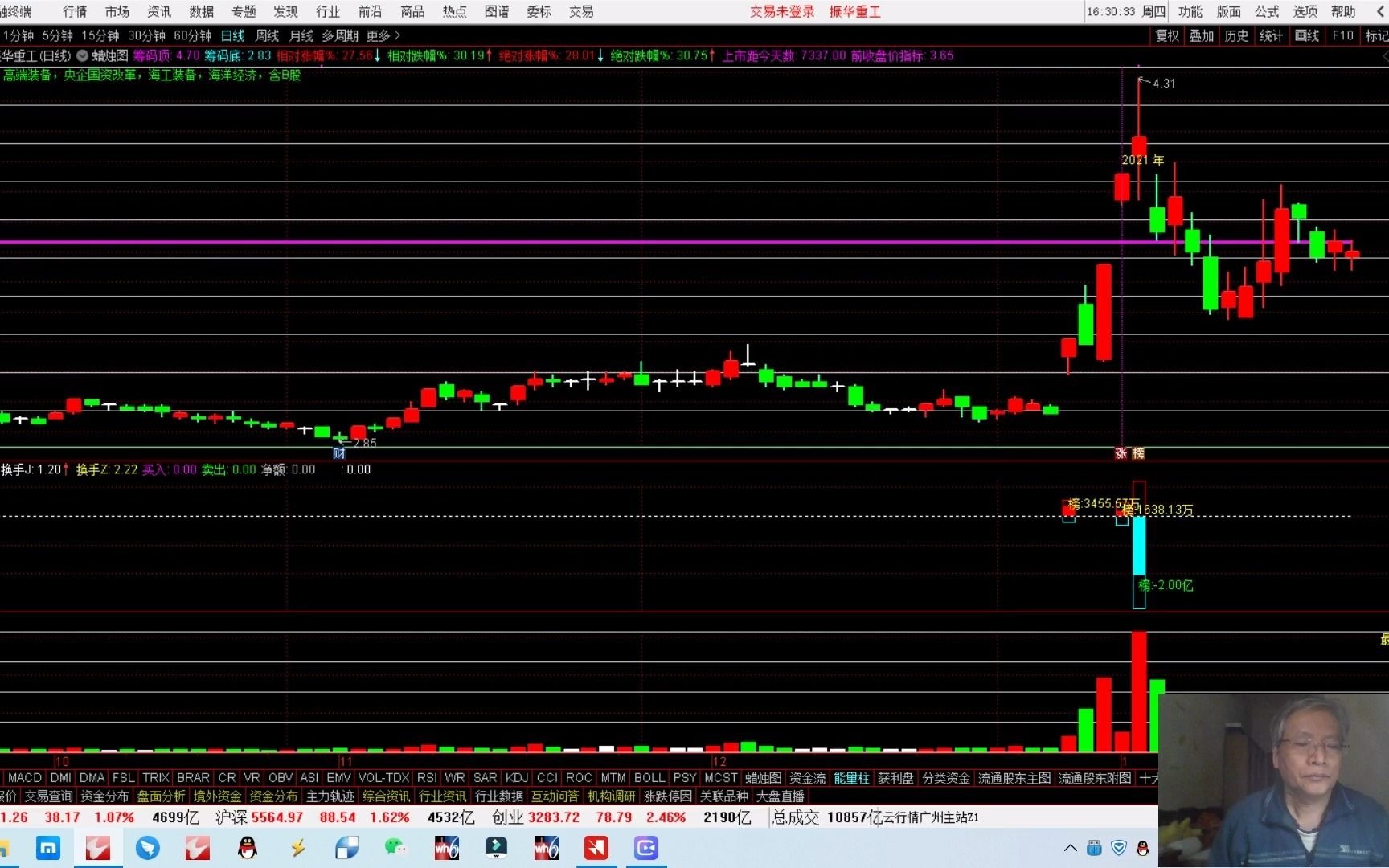The width and height of the screenshot is (1389, 868).
Task: Select the 周线 weekly chart period
Action: pos(267,36)
